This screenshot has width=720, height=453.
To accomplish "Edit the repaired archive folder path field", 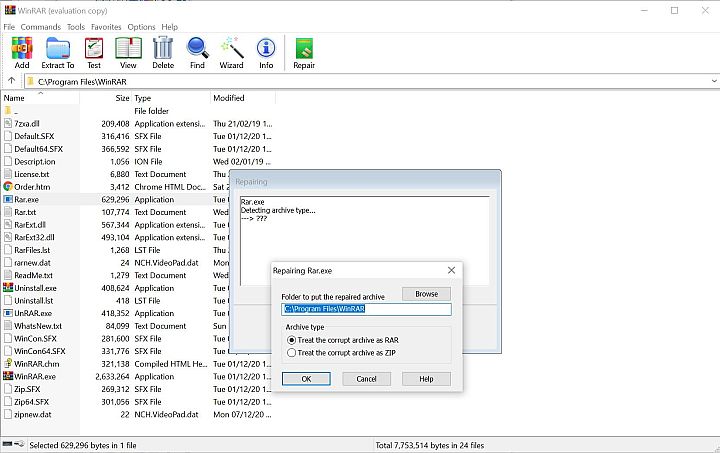I will click(x=366, y=309).
